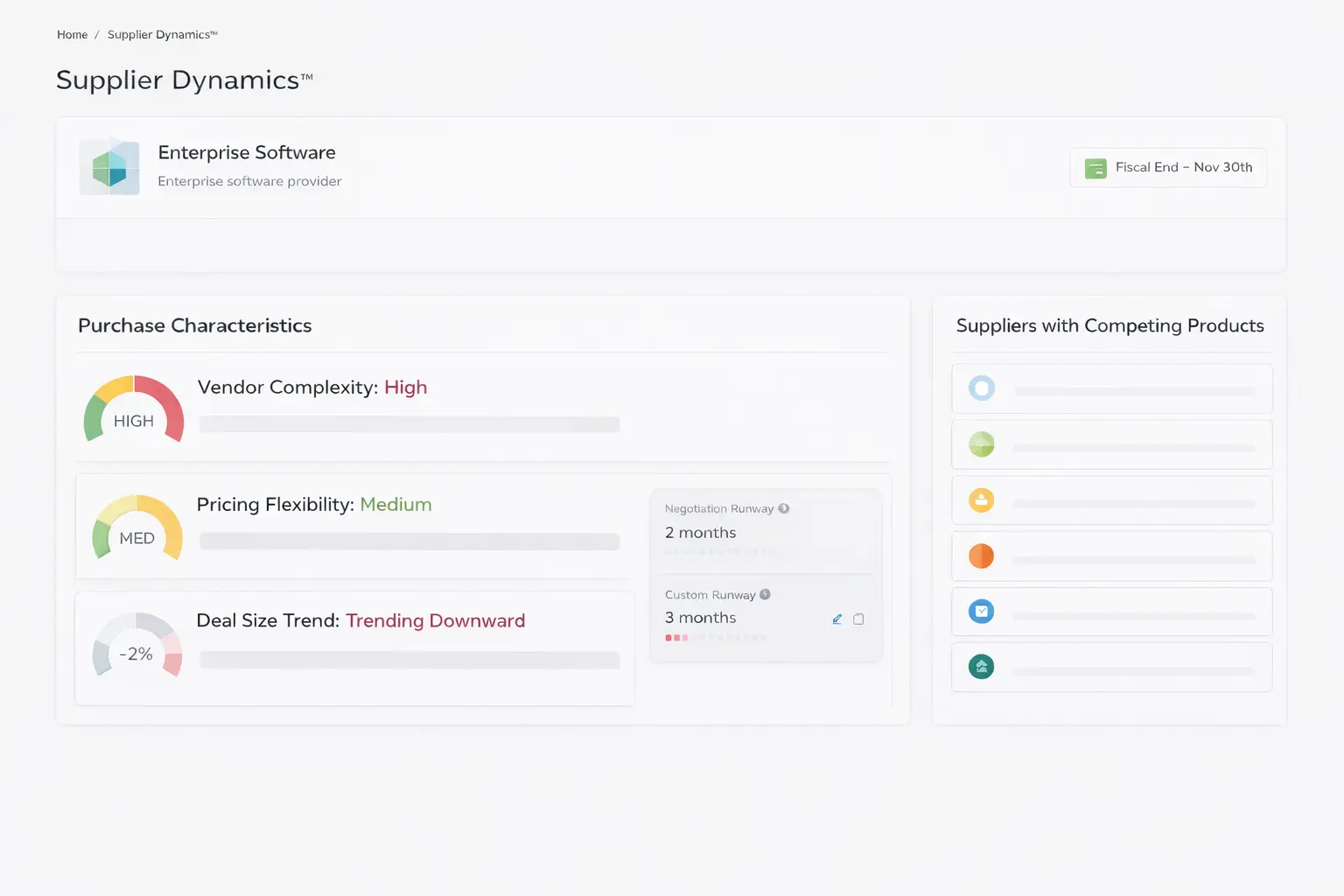Click the yellow circle supplier icon
The height and width of the screenshot is (896, 1344).
click(x=982, y=500)
